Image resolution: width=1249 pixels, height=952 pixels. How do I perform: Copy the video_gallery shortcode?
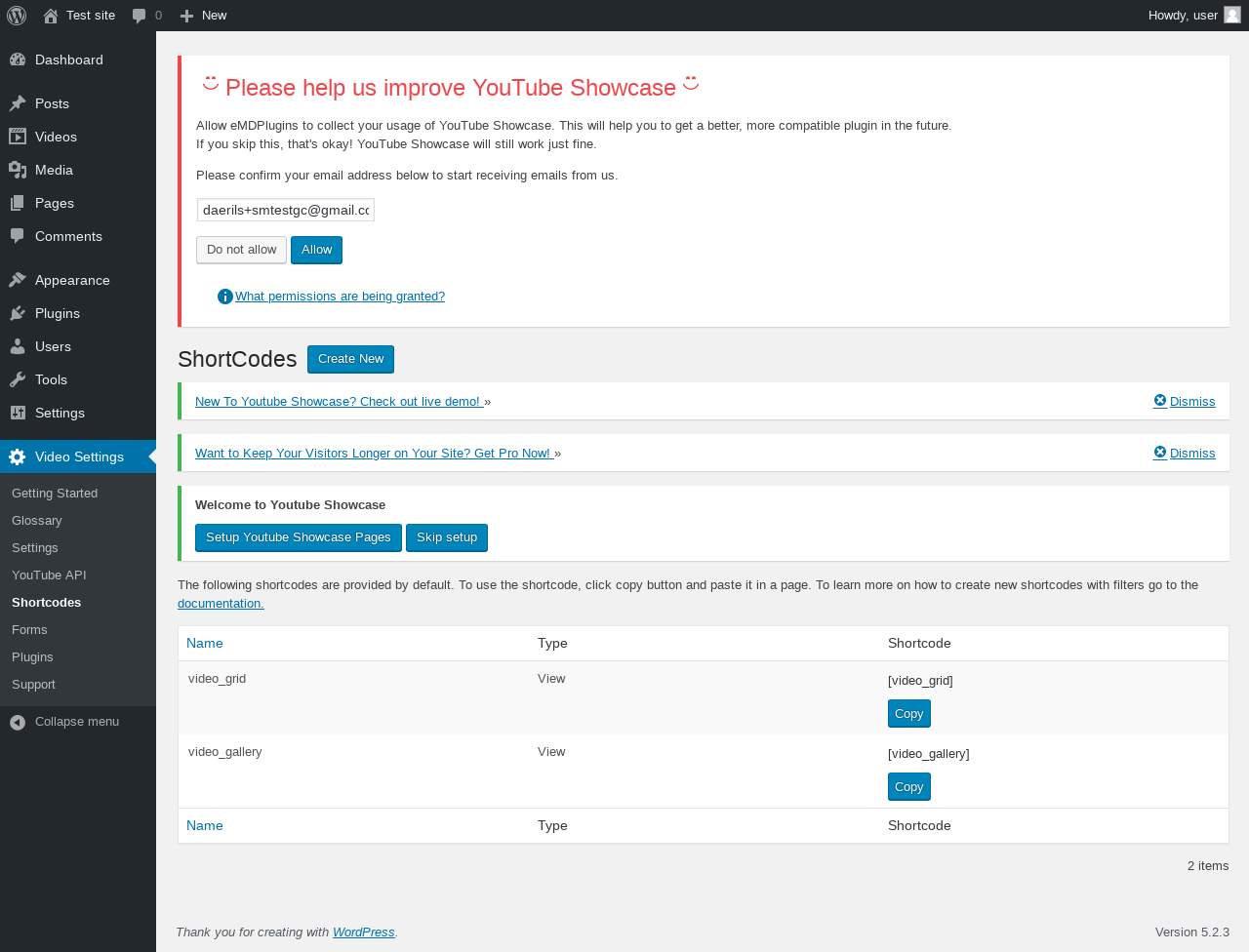click(x=908, y=787)
